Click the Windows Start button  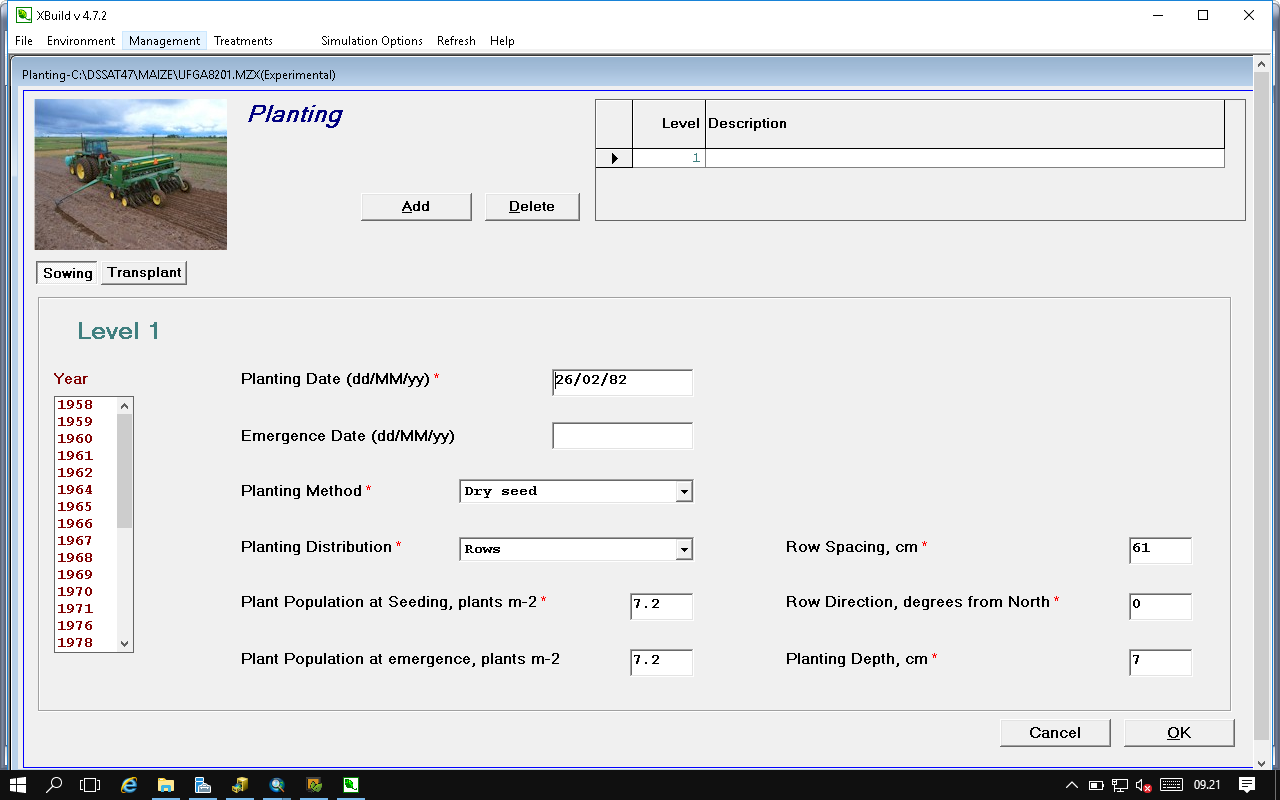(18, 785)
